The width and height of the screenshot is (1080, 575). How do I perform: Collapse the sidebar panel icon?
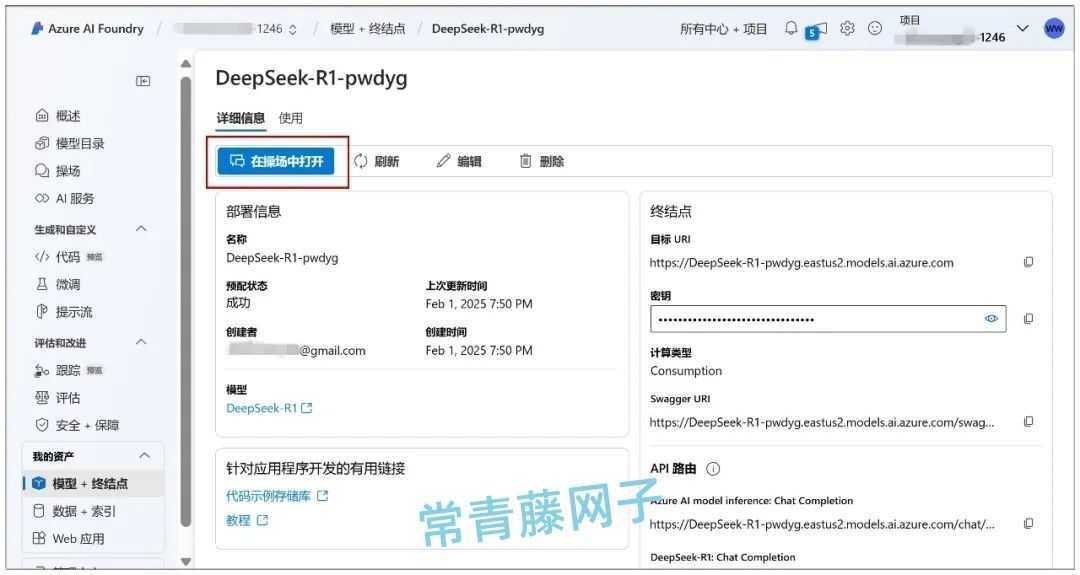click(143, 81)
